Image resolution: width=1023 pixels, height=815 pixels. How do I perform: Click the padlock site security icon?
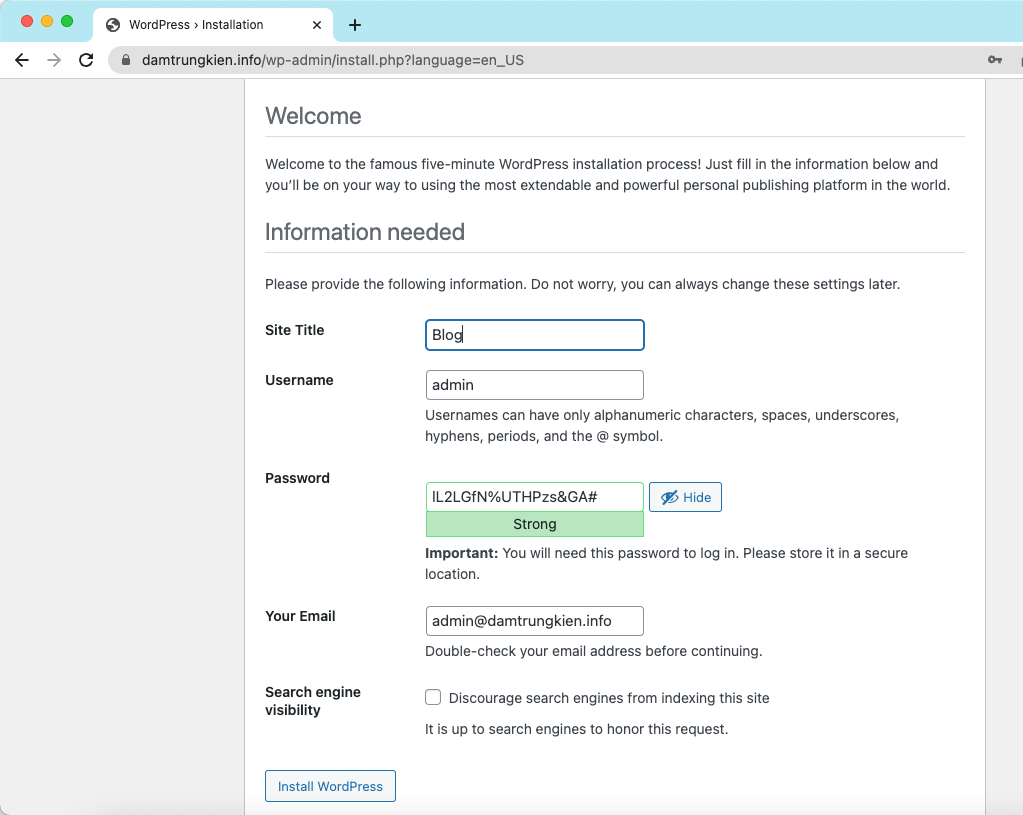(x=126, y=60)
